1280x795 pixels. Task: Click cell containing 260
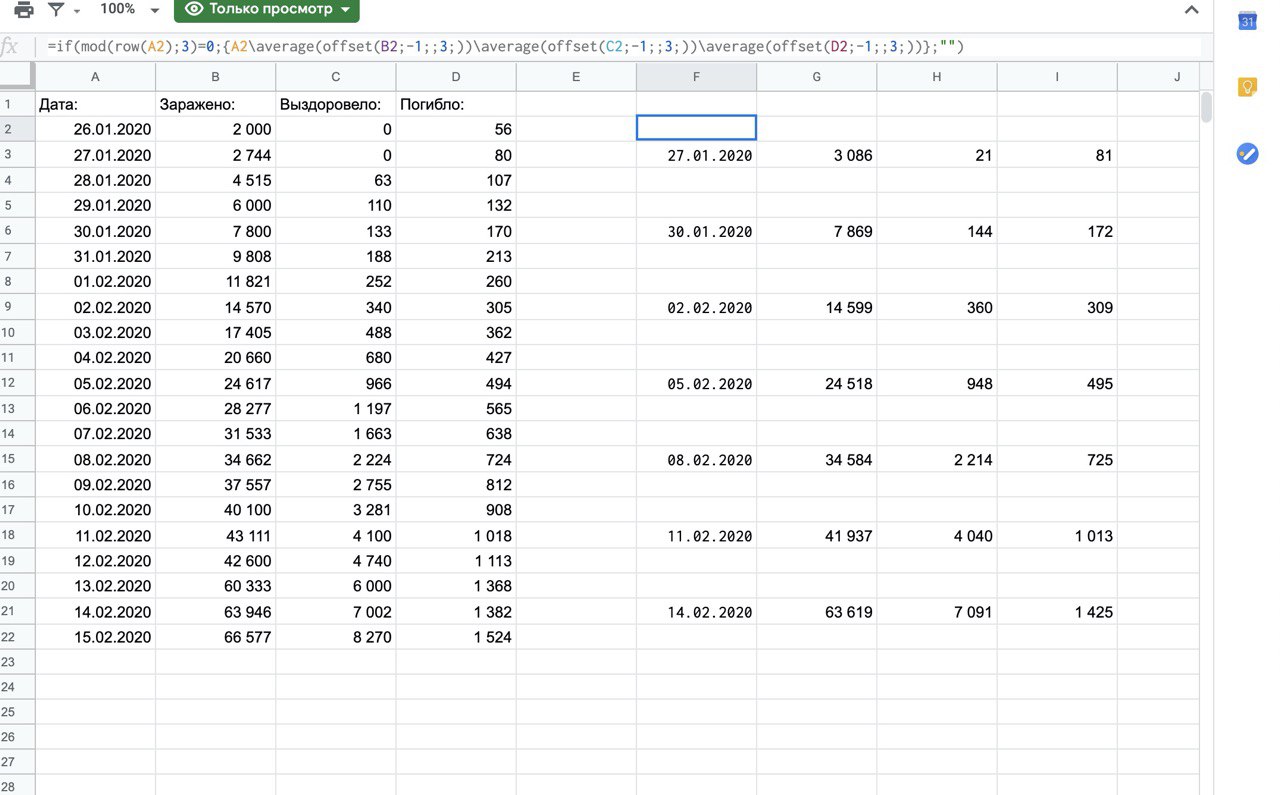(x=456, y=282)
